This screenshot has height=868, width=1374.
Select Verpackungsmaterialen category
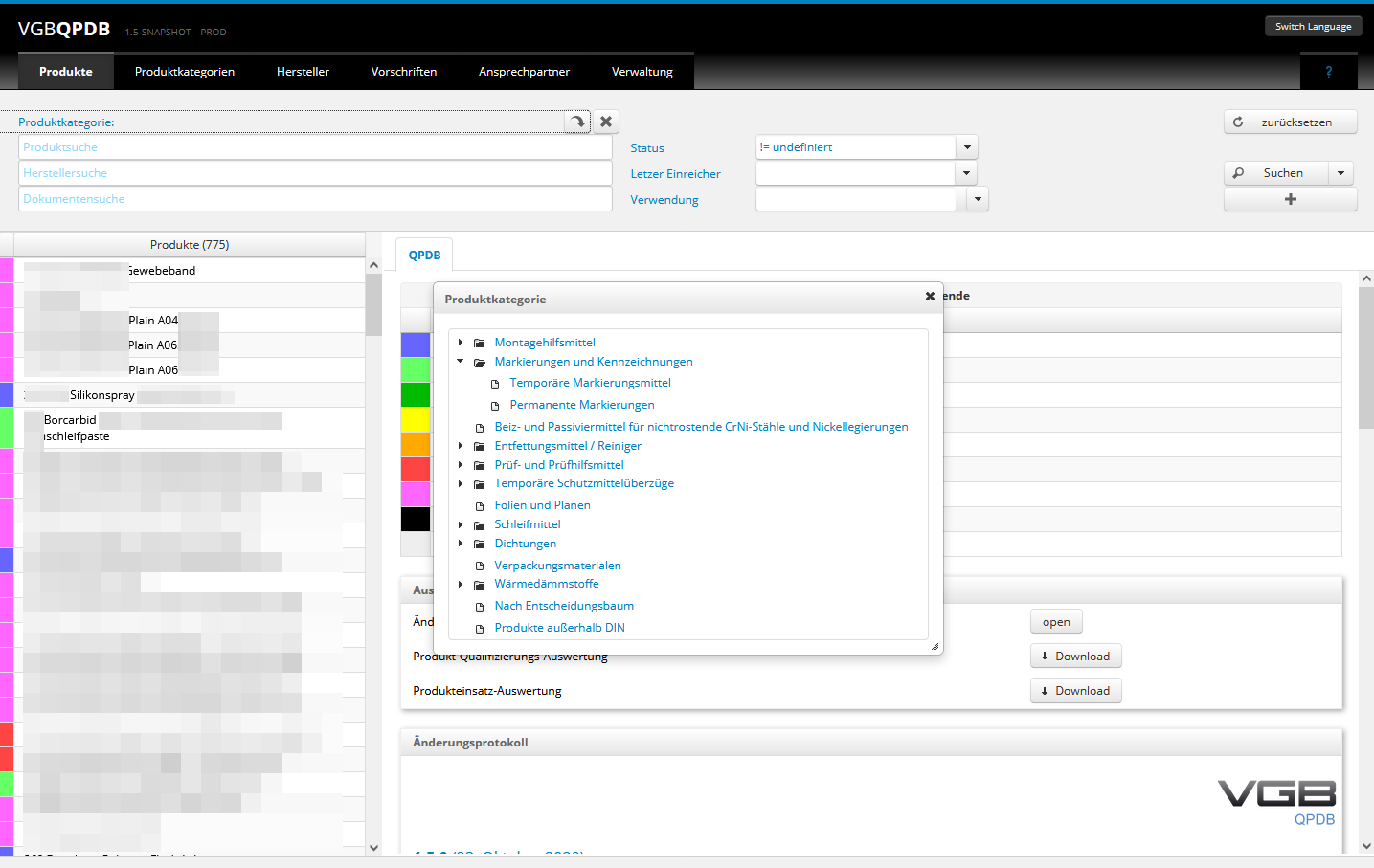coord(557,566)
